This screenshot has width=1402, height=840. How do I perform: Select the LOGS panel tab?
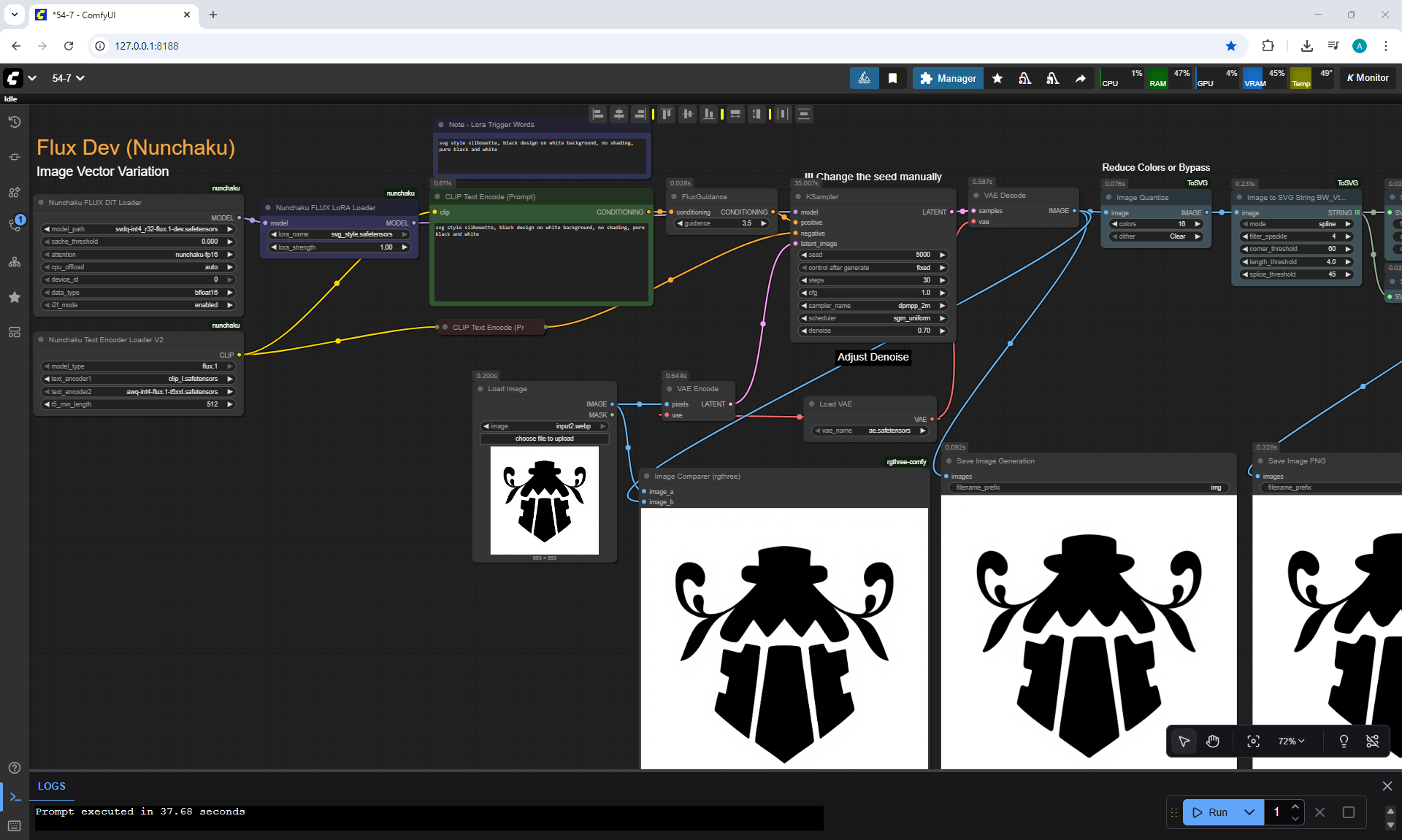pos(52,786)
